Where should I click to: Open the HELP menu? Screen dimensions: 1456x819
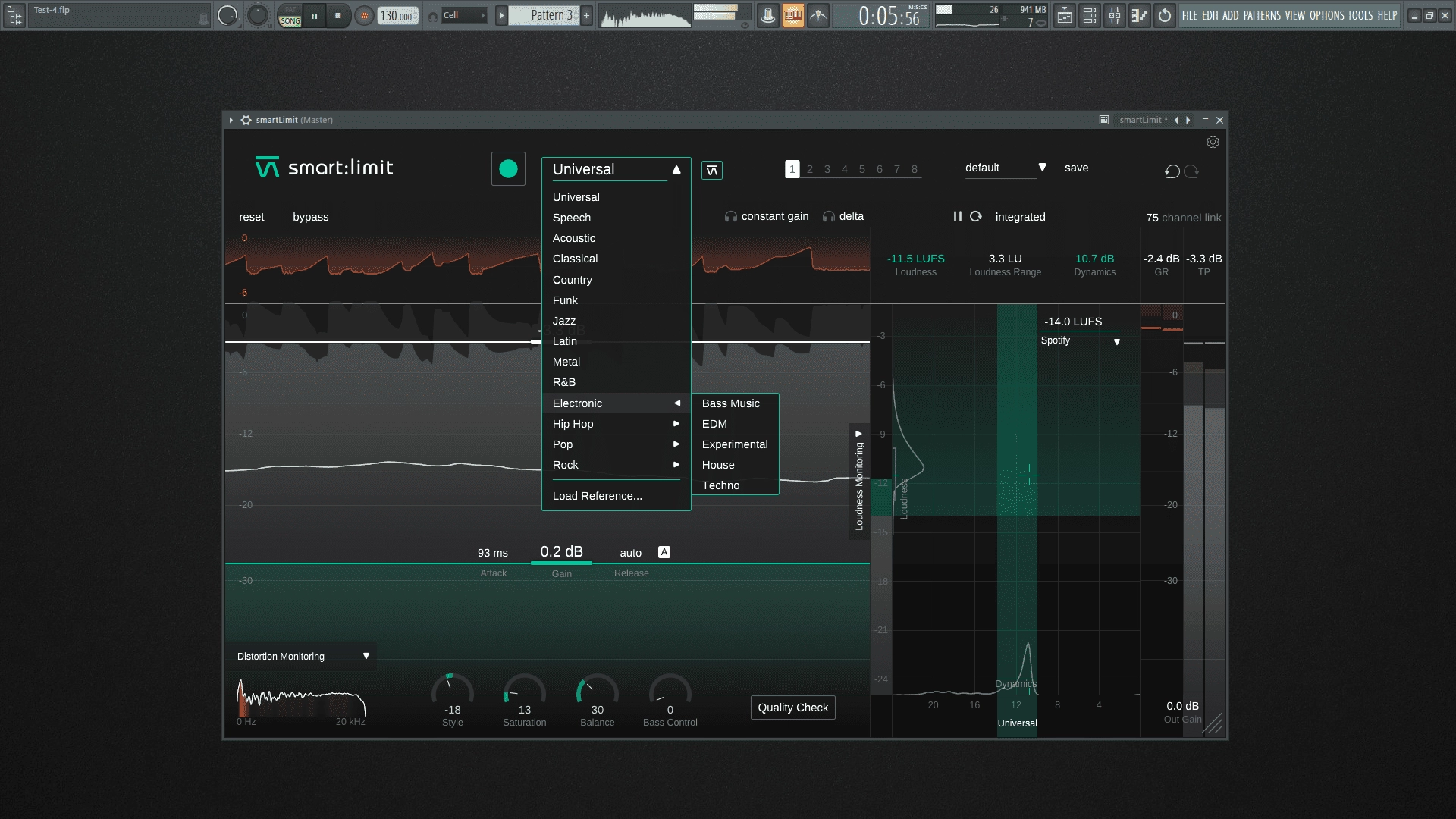point(1387,15)
